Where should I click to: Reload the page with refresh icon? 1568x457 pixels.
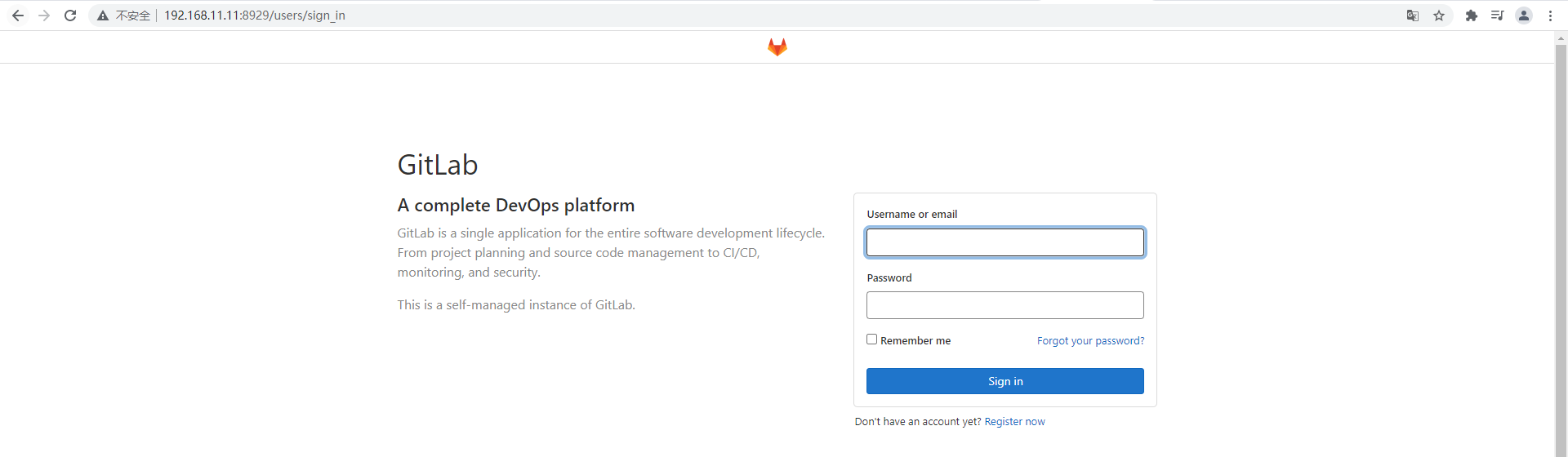coord(70,16)
